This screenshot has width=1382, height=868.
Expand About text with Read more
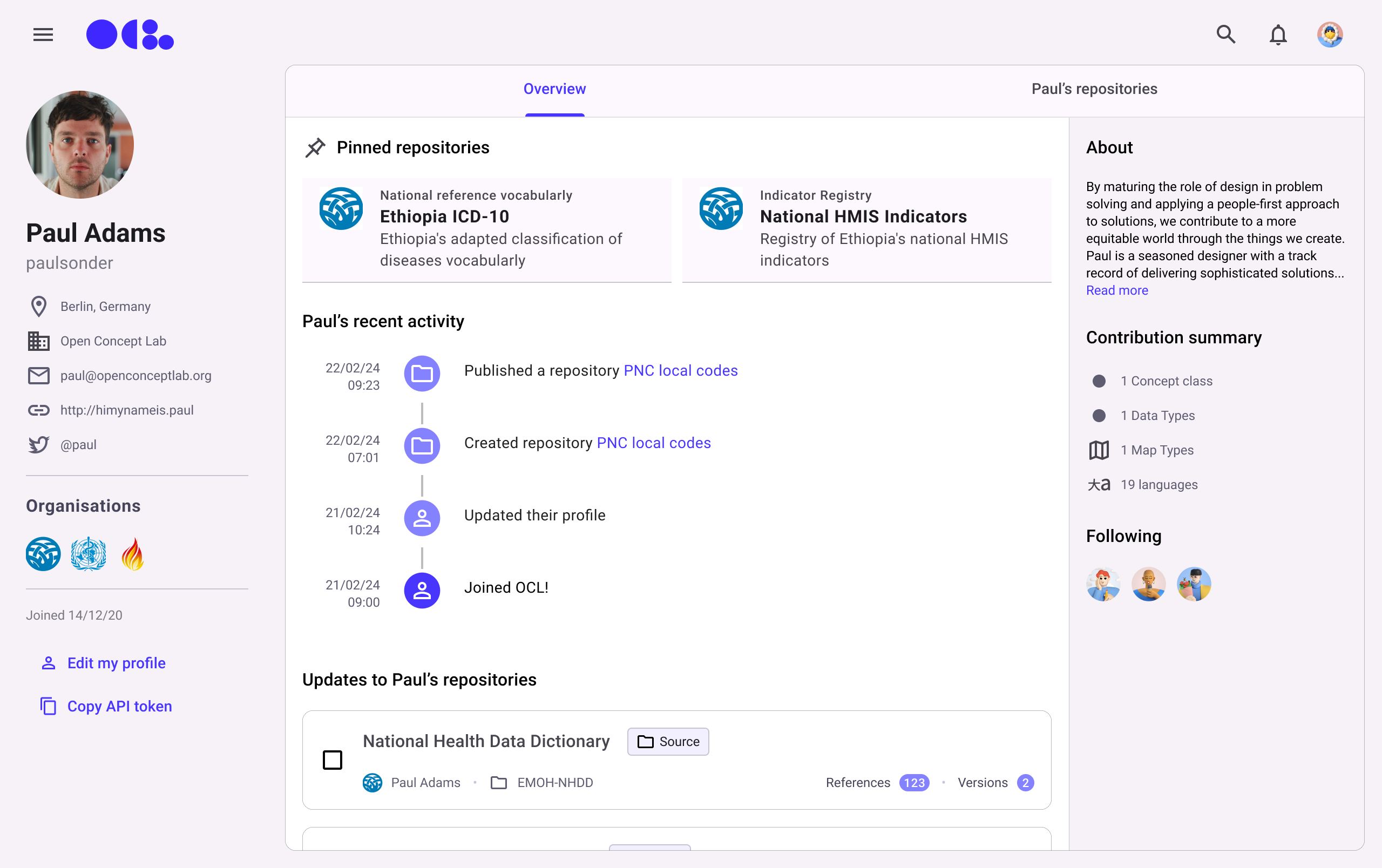(x=1117, y=290)
